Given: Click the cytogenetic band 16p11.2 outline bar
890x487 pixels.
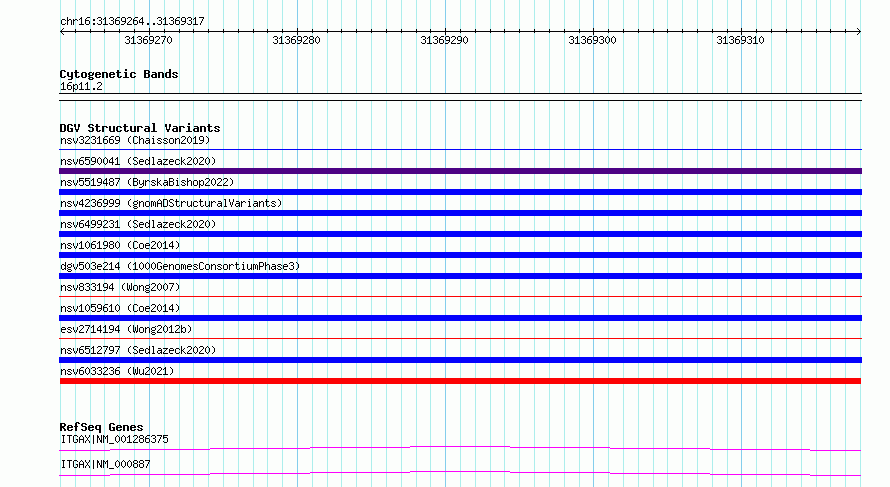Looking at the screenshot, I should coord(460,97).
